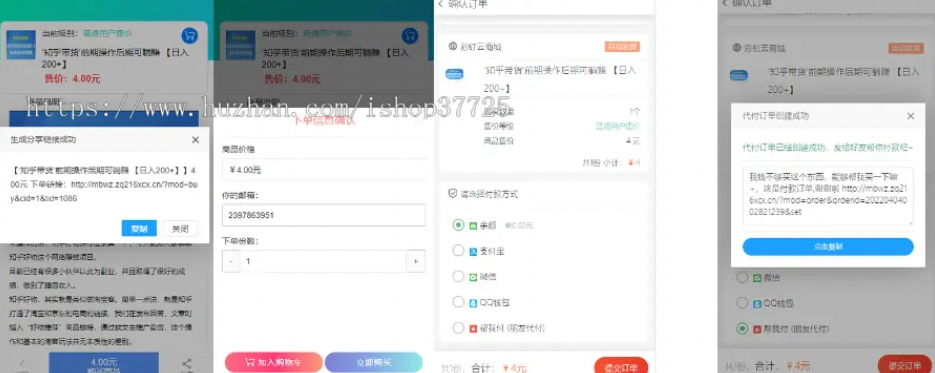Go back from 确认订单 on the rightmost screen
This screenshot has height=373, width=935.
tap(725, 4)
